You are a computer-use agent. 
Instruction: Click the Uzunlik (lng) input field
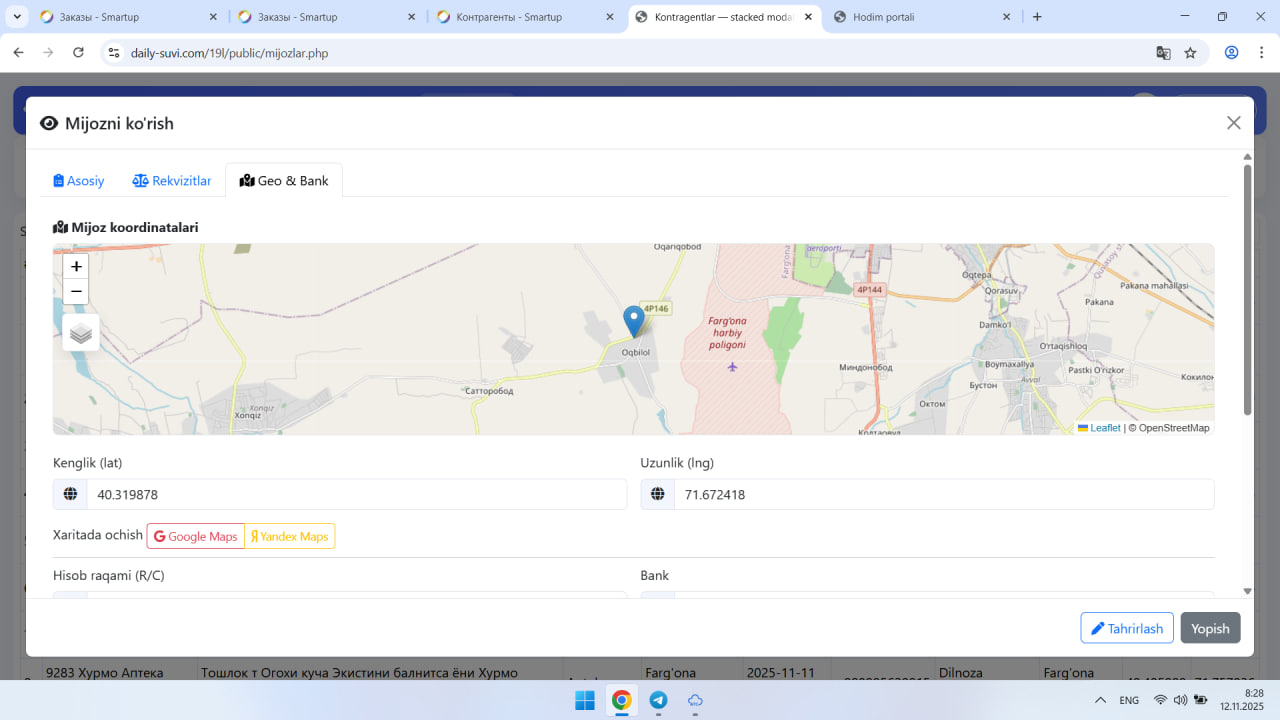click(x=944, y=494)
